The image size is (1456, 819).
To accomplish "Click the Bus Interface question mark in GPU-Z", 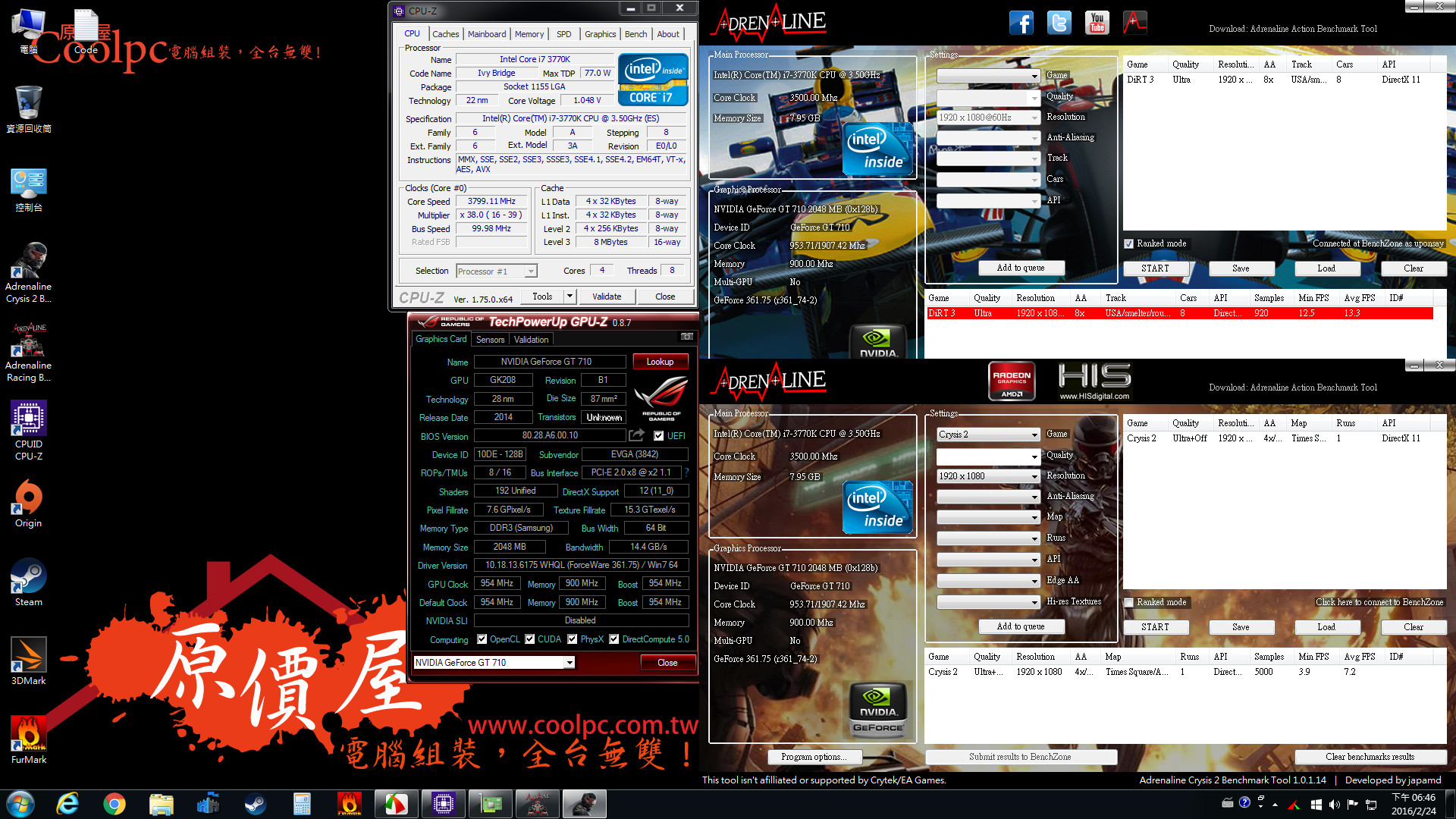I will point(686,472).
